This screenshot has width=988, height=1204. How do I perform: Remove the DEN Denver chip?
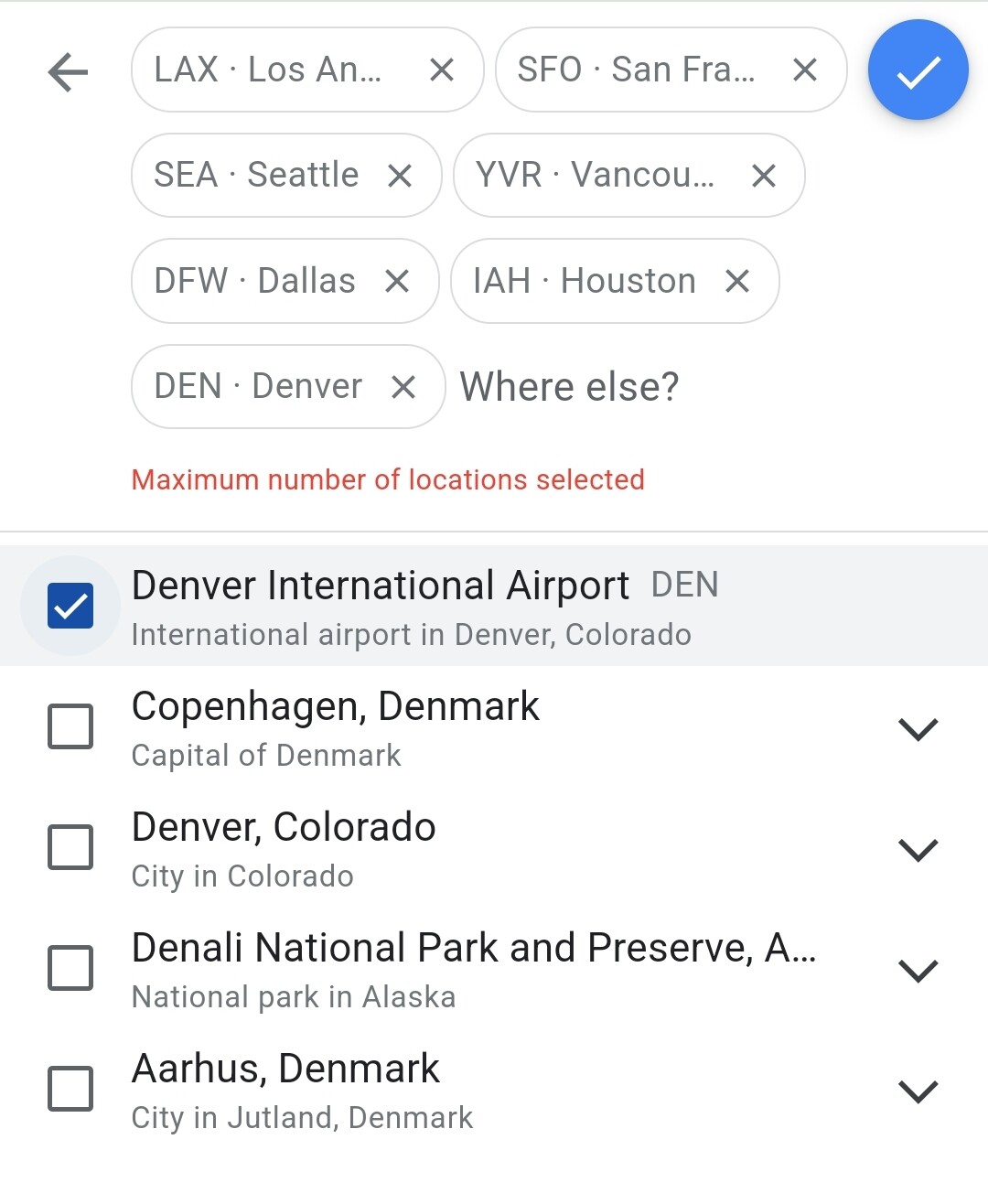pyautogui.click(x=403, y=387)
